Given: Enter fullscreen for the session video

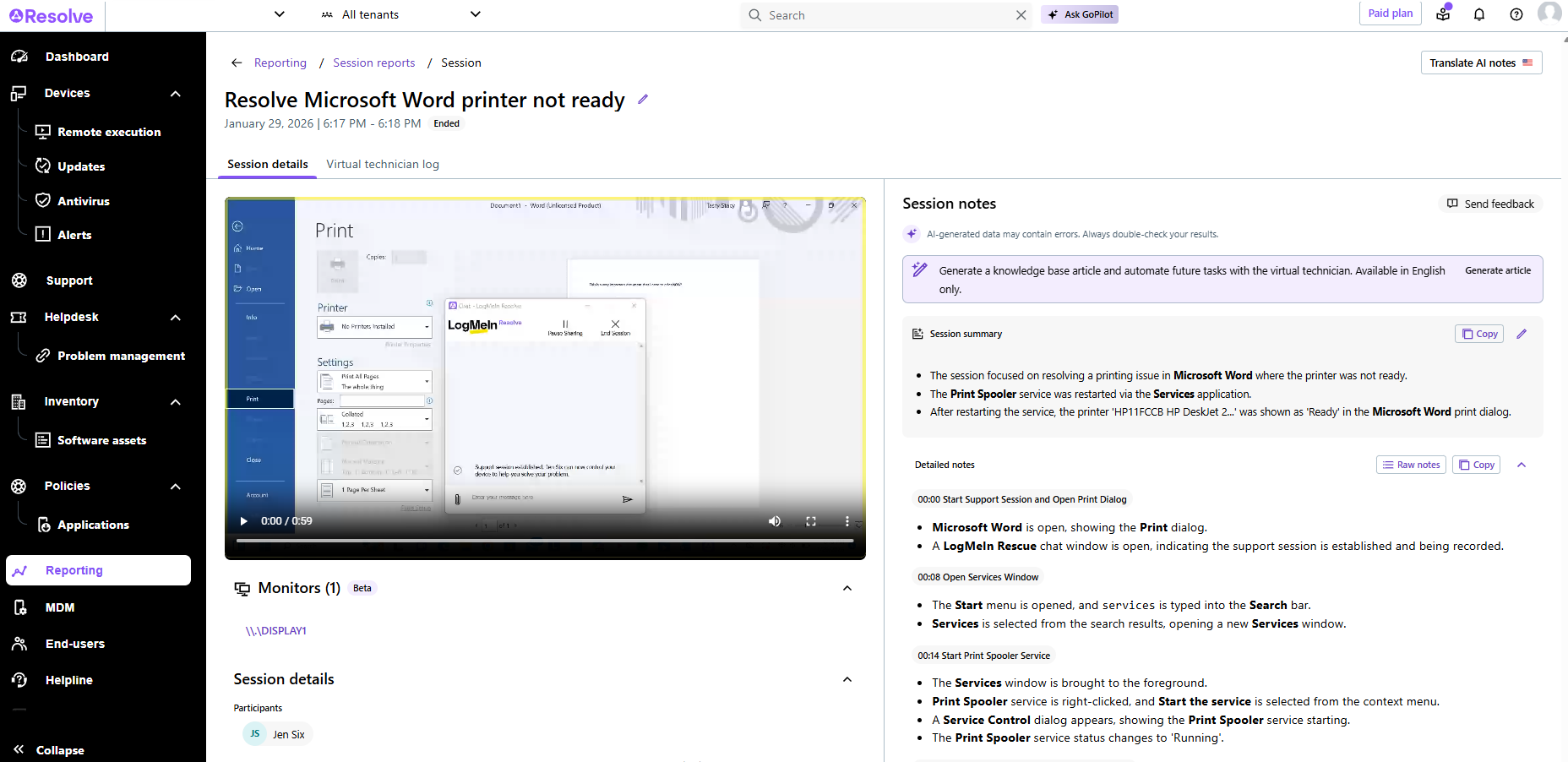Looking at the screenshot, I should tap(811, 521).
